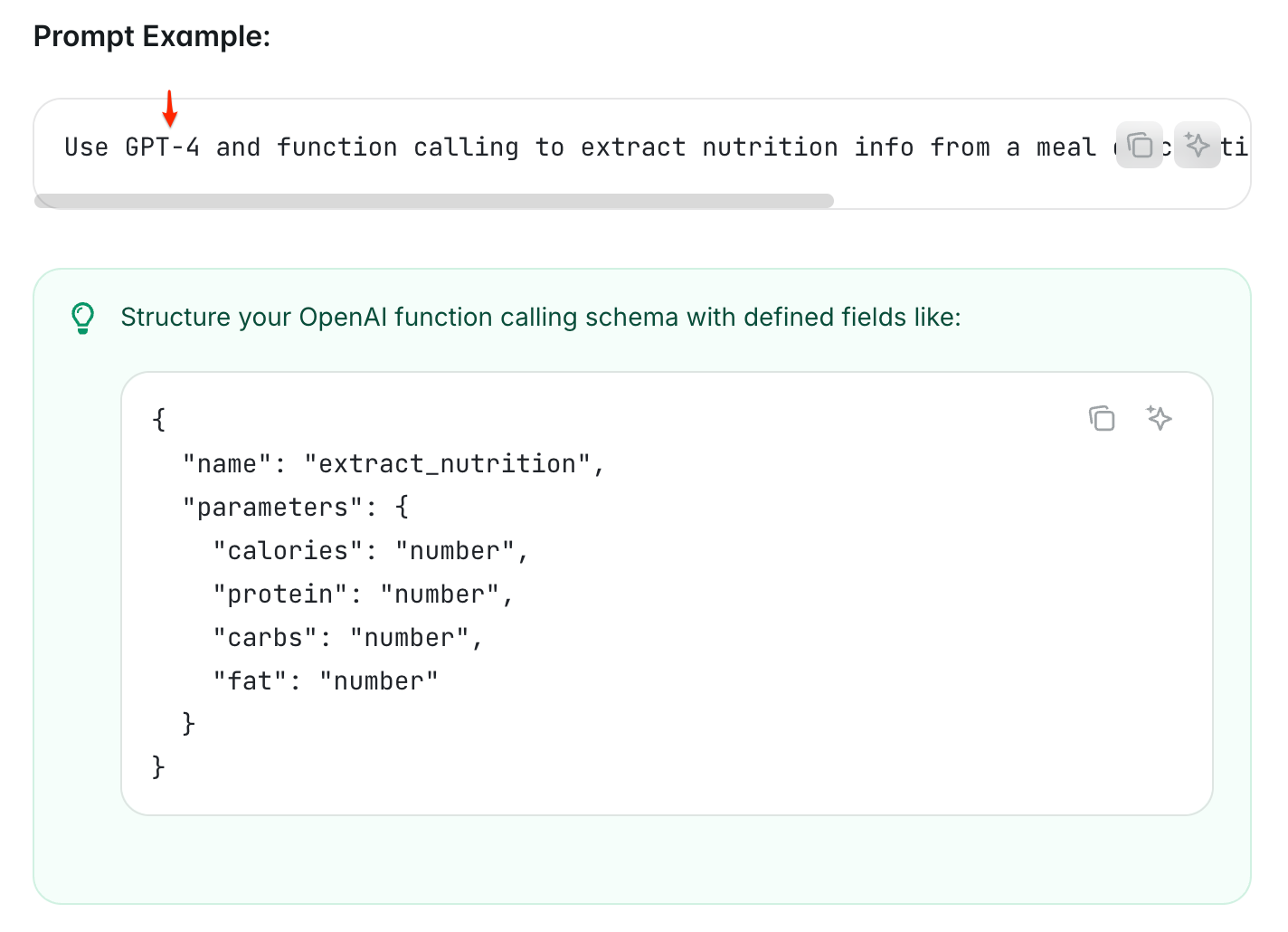Click the green lightbulb tip icon

pyautogui.click(x=82, y=318)
